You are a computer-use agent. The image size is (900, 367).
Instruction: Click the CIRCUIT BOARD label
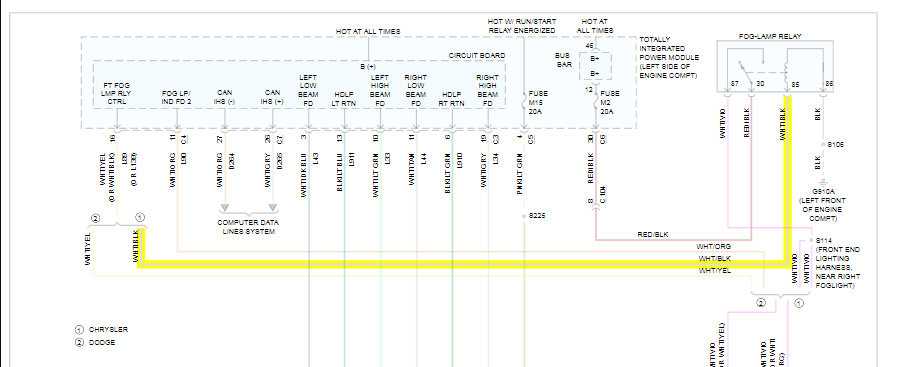point(476,56)
